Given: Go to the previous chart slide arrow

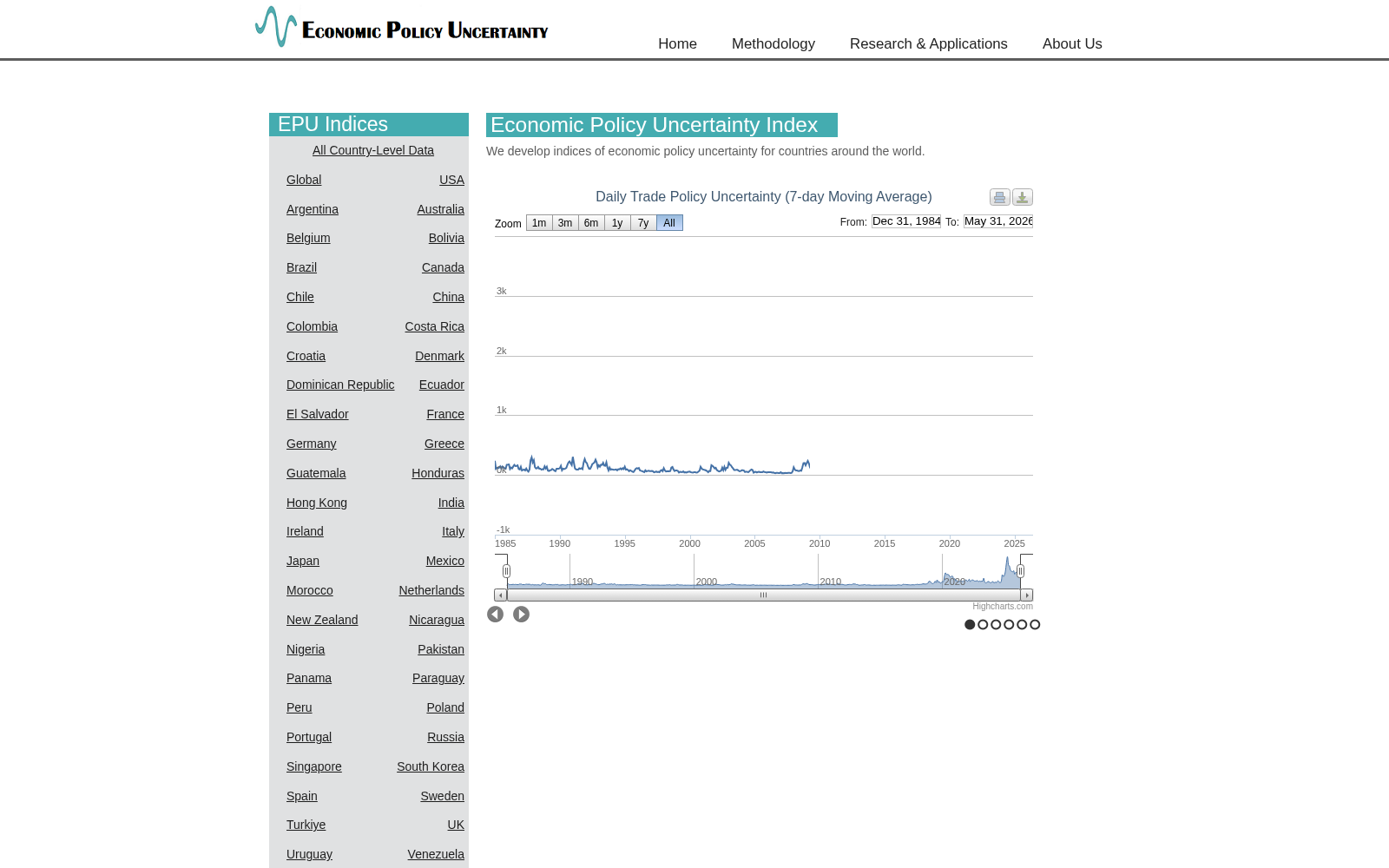Looking at the screenshot, I should (495, 615).
